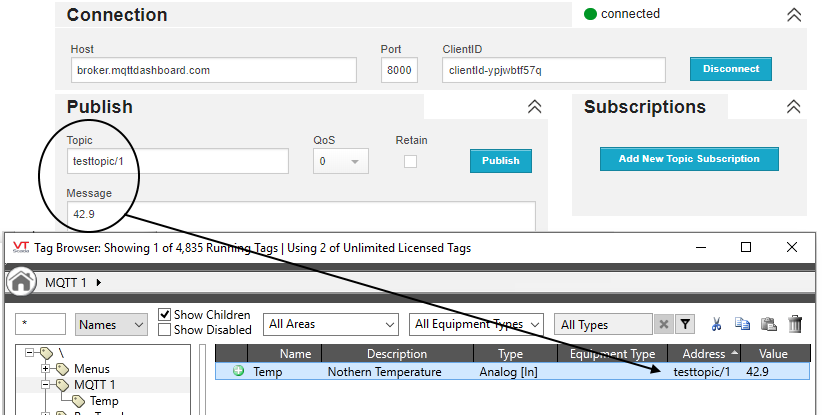Enable the Show Disabled checkbox

pos(165,330)
